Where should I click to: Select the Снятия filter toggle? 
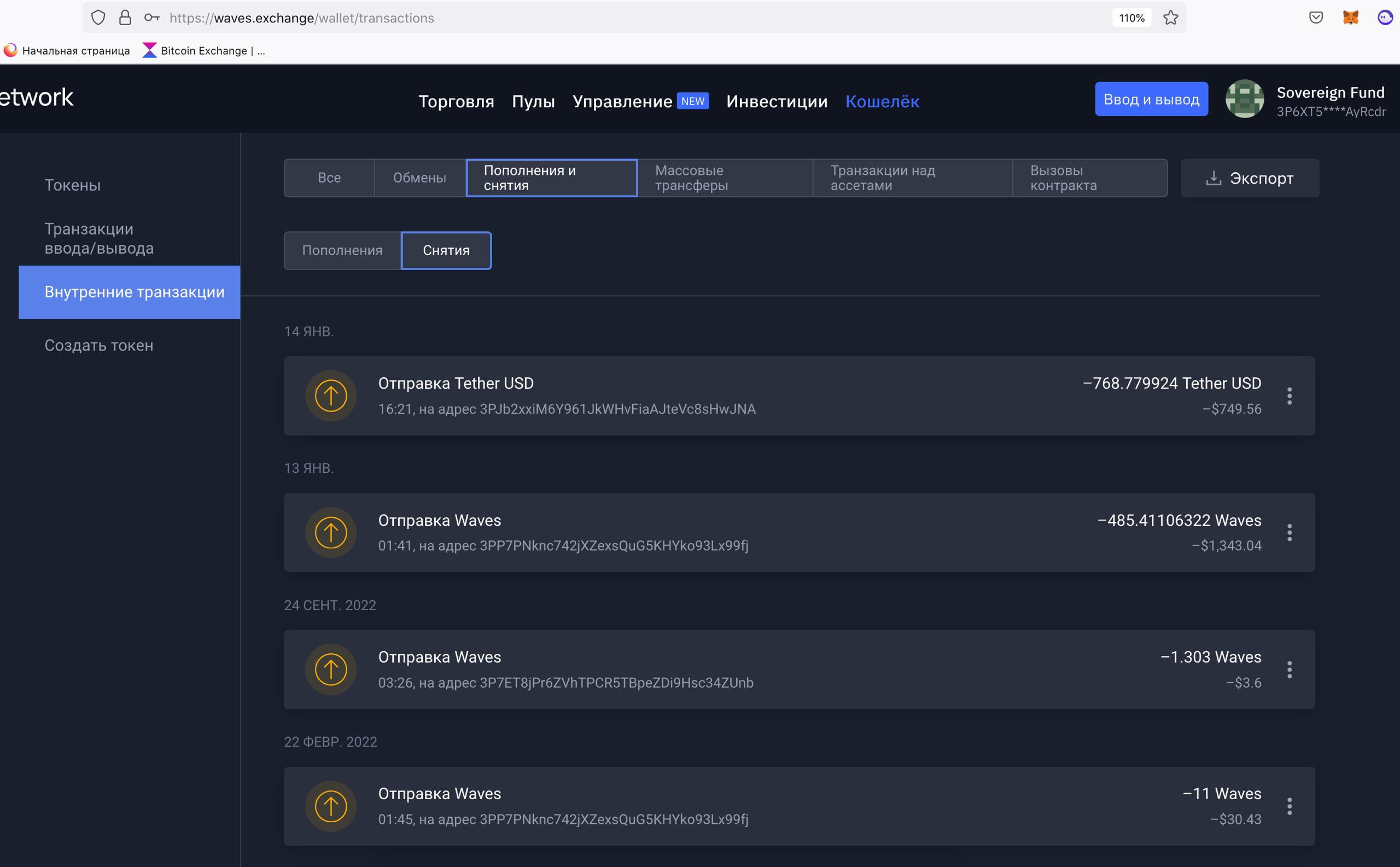446,250
